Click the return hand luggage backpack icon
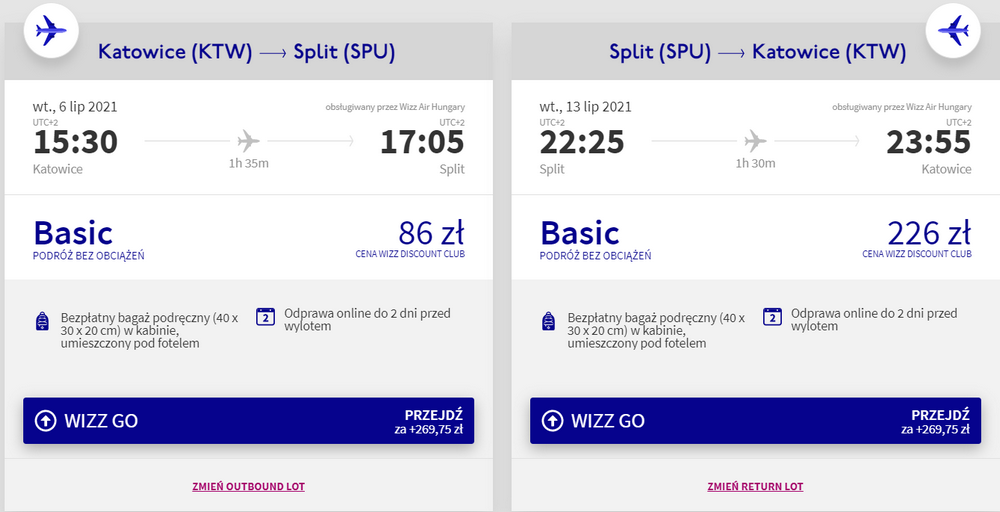This screenshot has height=512, width=1000. [x=549, y=321]
